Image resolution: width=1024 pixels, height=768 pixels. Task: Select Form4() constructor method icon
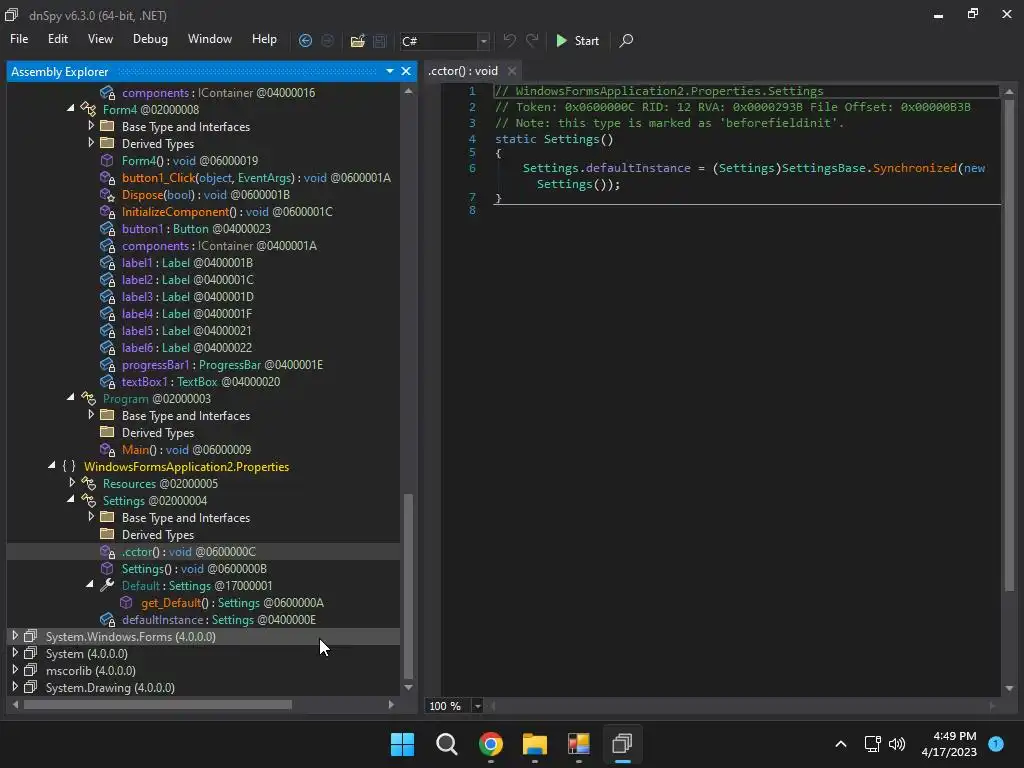coord(107,161)
